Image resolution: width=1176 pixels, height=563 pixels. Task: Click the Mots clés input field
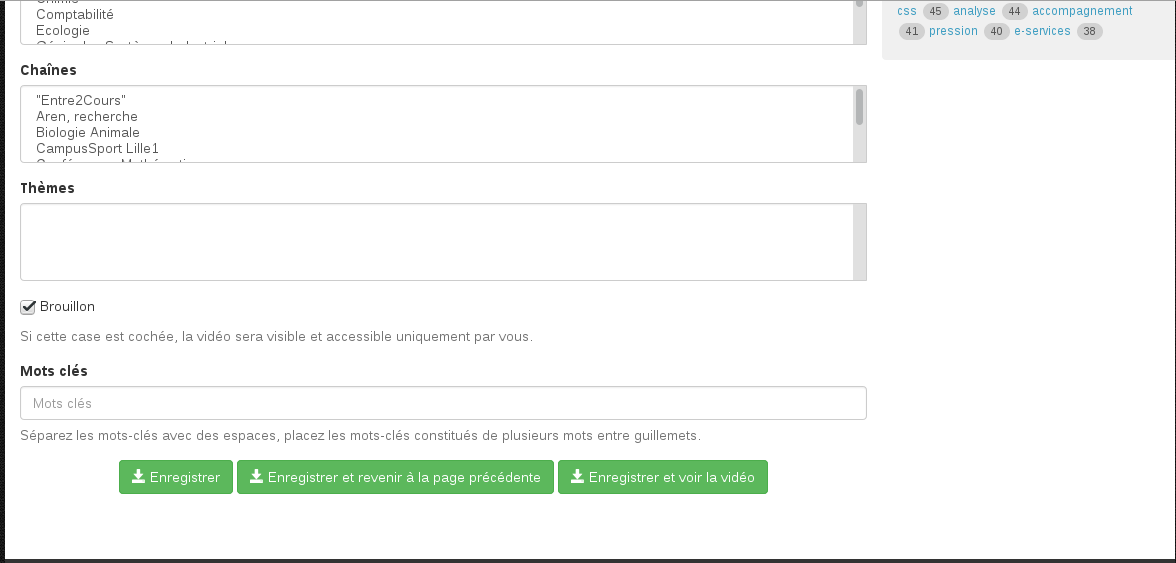tap(443, 403)
